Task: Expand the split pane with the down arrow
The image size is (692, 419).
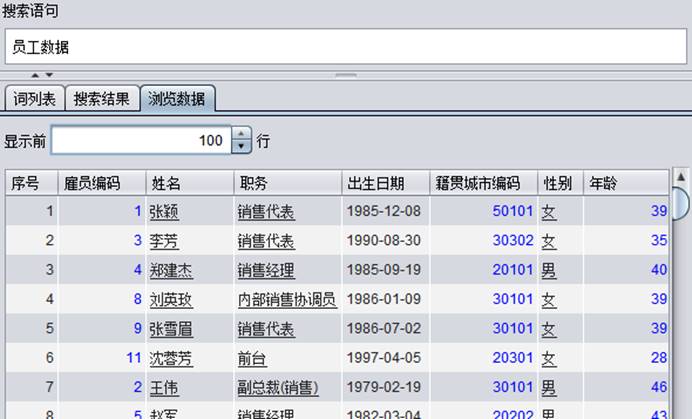Action: 48,75
